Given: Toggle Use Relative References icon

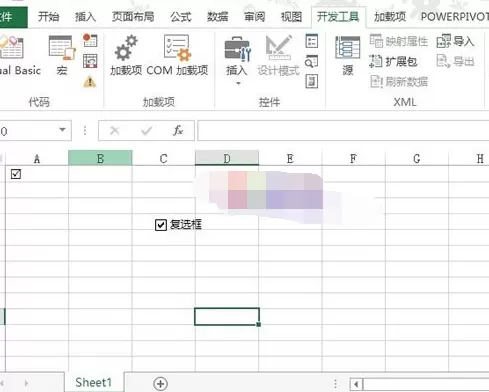Looking at the screenshot, I should click(x=90, y=61).
